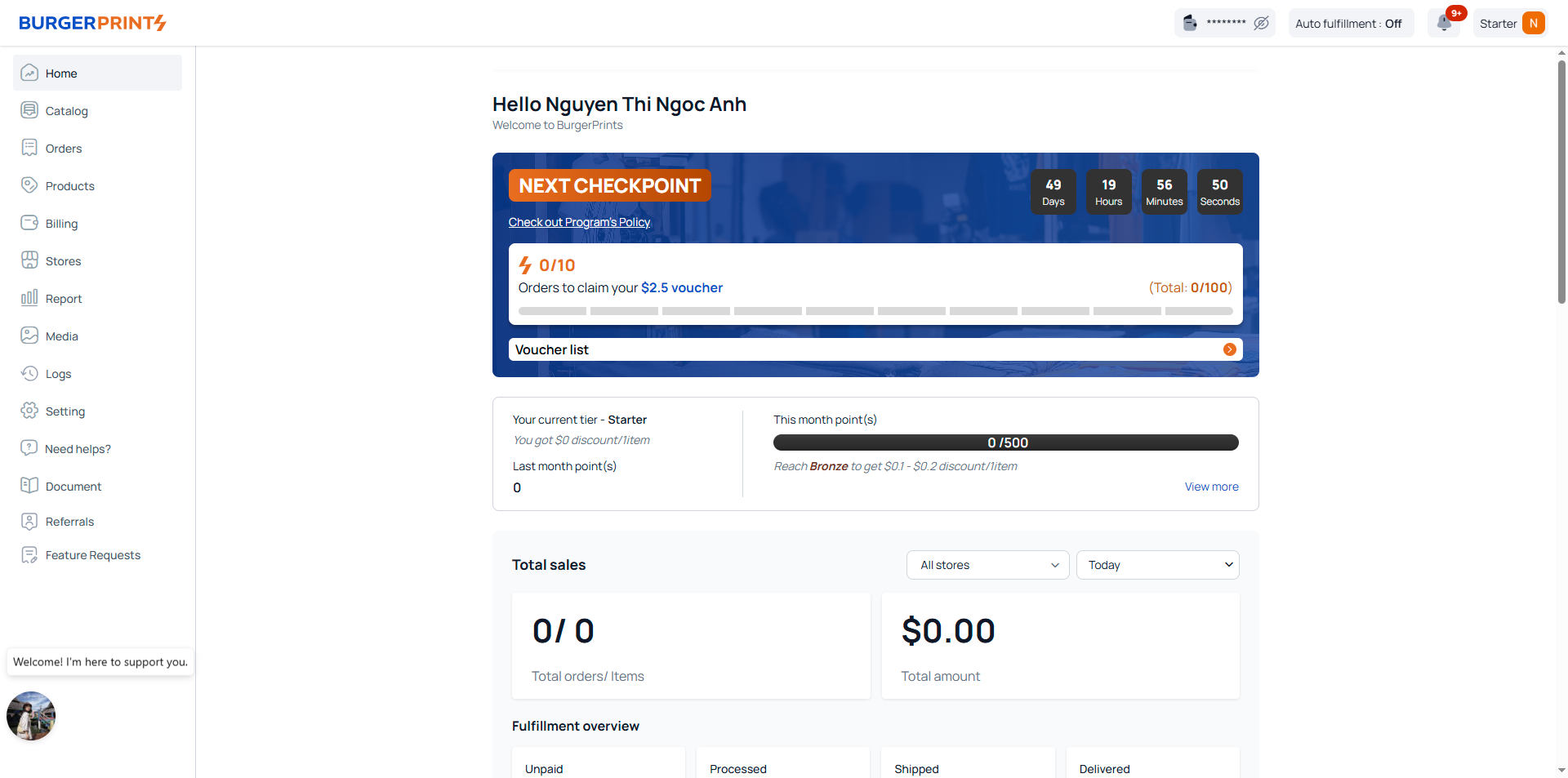
Task: Click the notification bell icon
Action: click(1444, 23)
